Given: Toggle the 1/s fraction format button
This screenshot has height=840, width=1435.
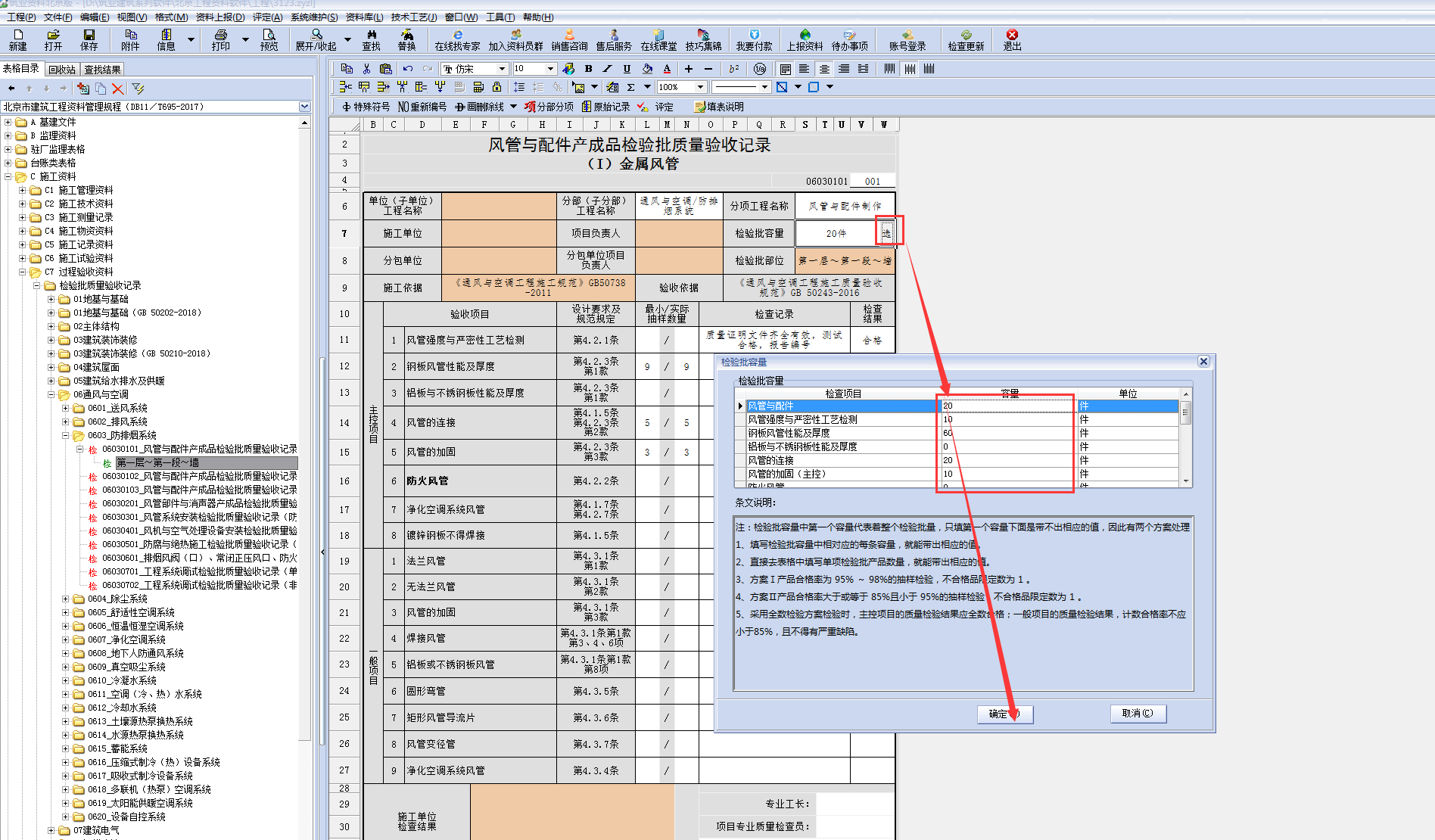Looking at the screenshot, I should [x=760, y=69].
